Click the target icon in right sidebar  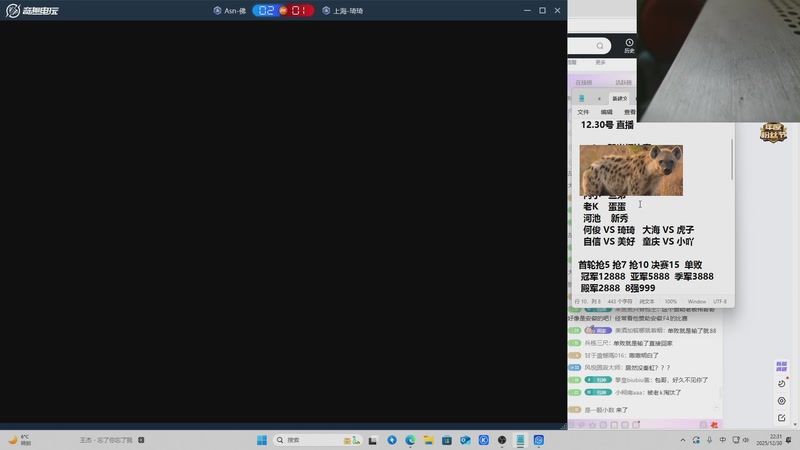pyautogui.click(x=782, y=401)
